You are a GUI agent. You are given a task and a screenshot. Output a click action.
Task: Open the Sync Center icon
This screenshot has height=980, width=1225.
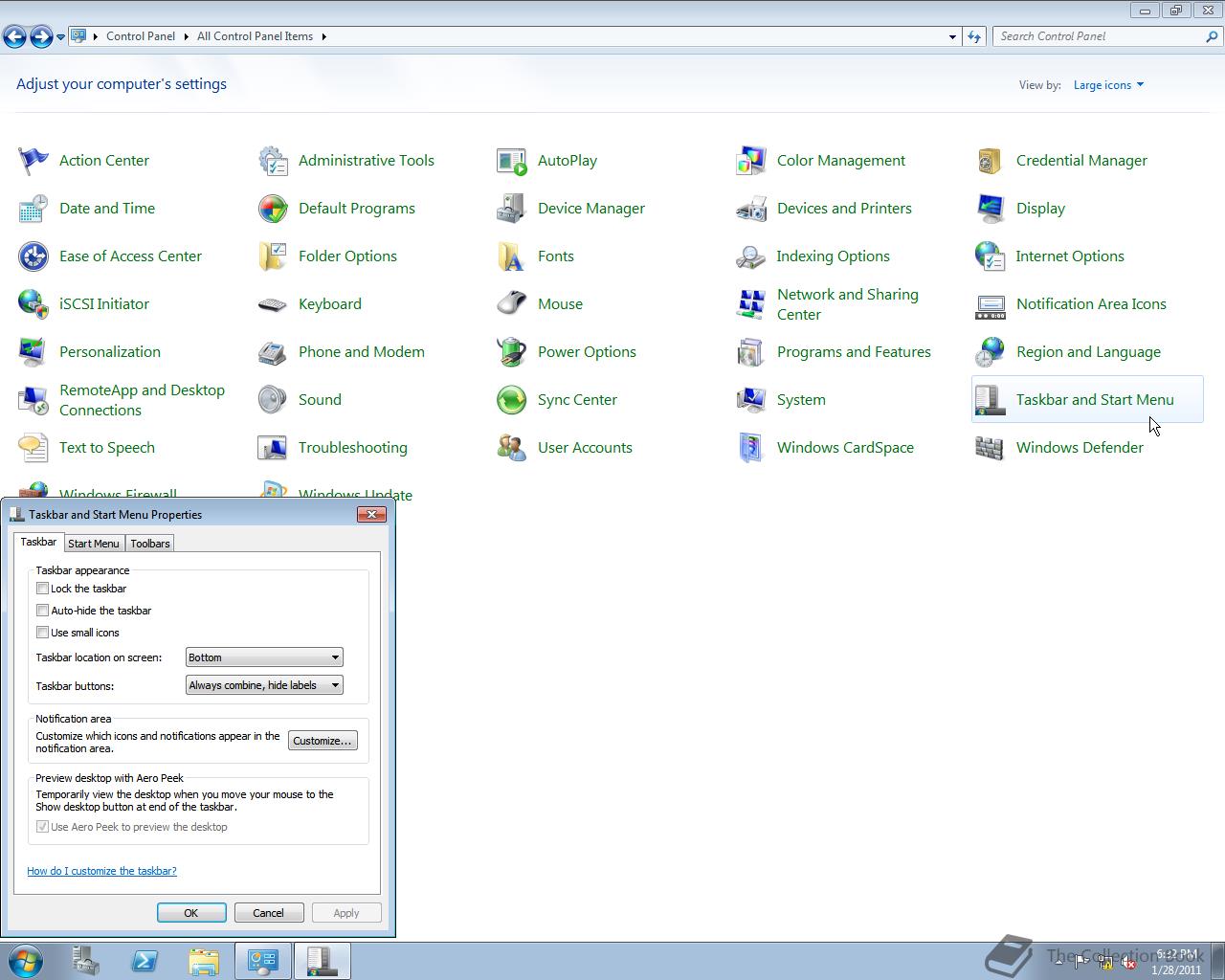(512, 400)
